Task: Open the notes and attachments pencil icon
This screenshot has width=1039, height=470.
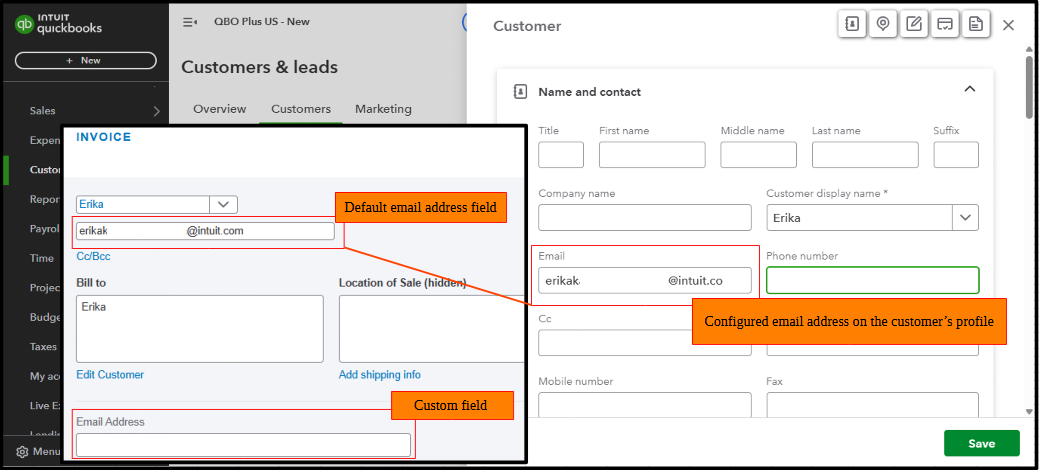Action: (x=914, y=24)
